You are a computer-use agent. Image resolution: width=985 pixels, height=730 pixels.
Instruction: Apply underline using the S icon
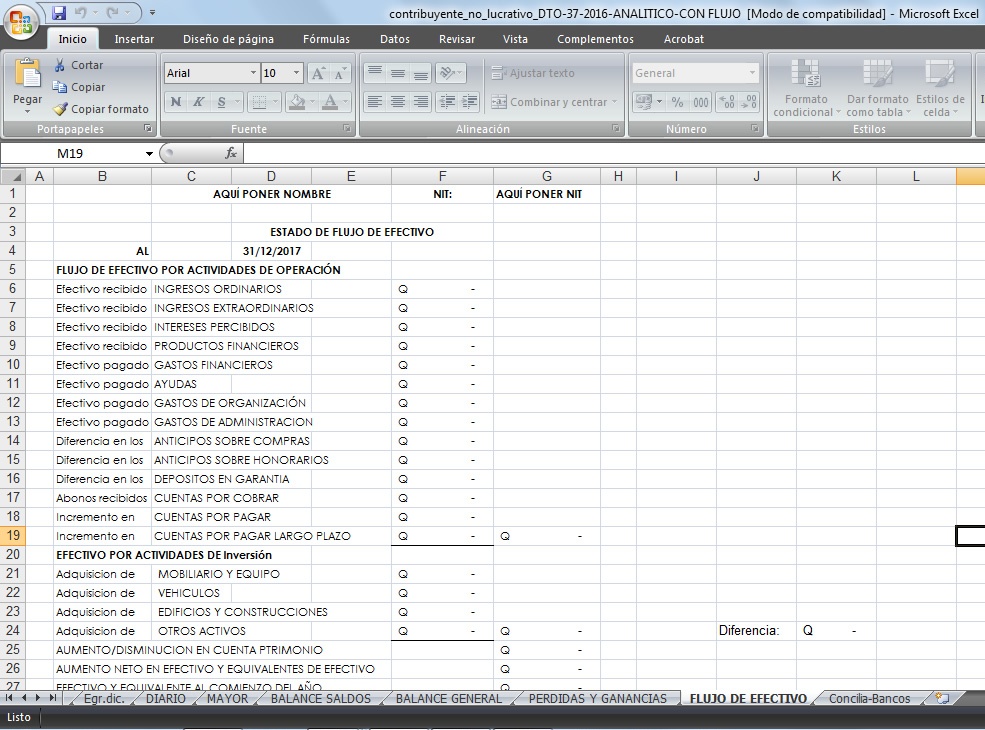220,100
